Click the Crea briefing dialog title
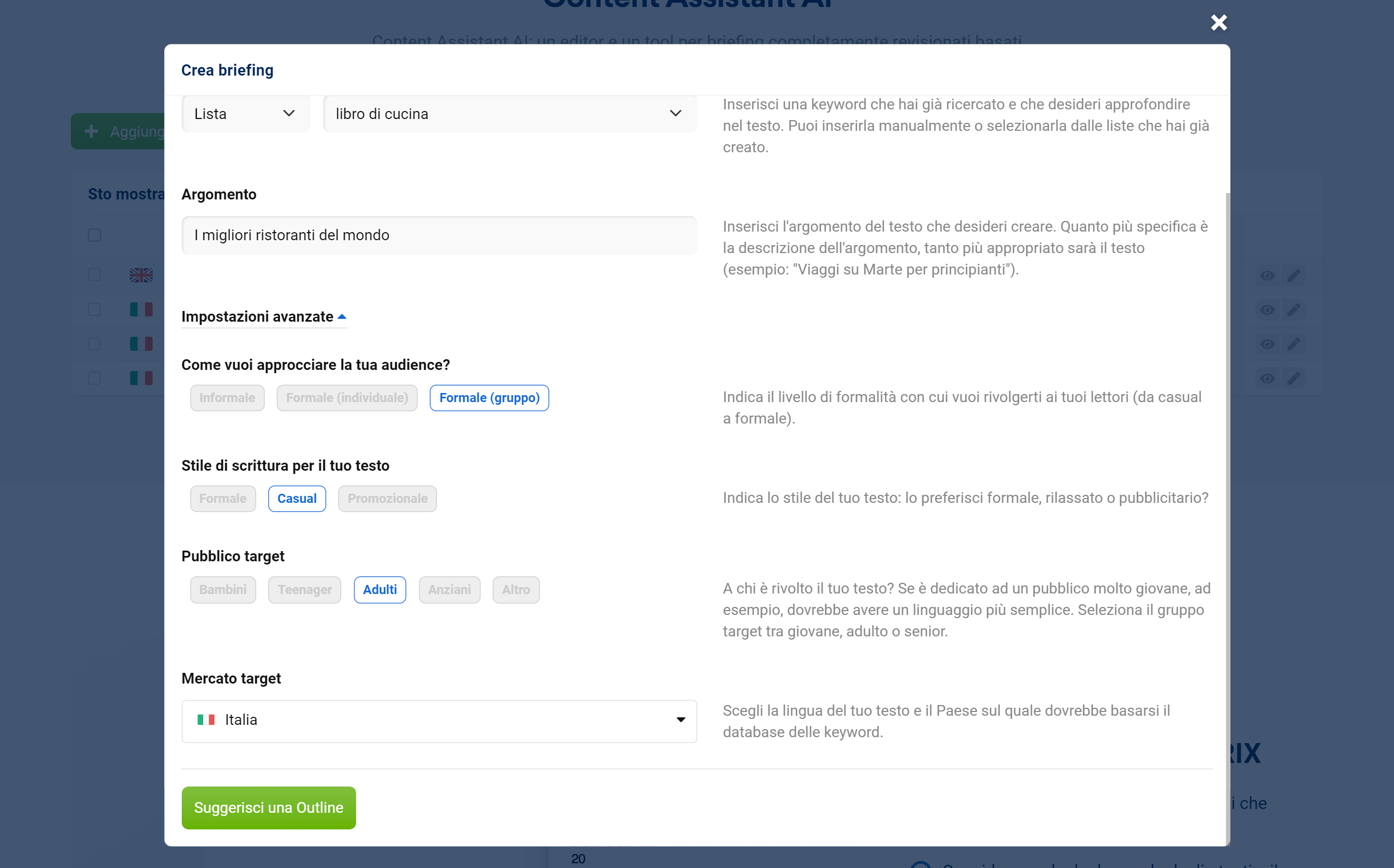This screenshot has height=868, width=1394. point(227,70)
